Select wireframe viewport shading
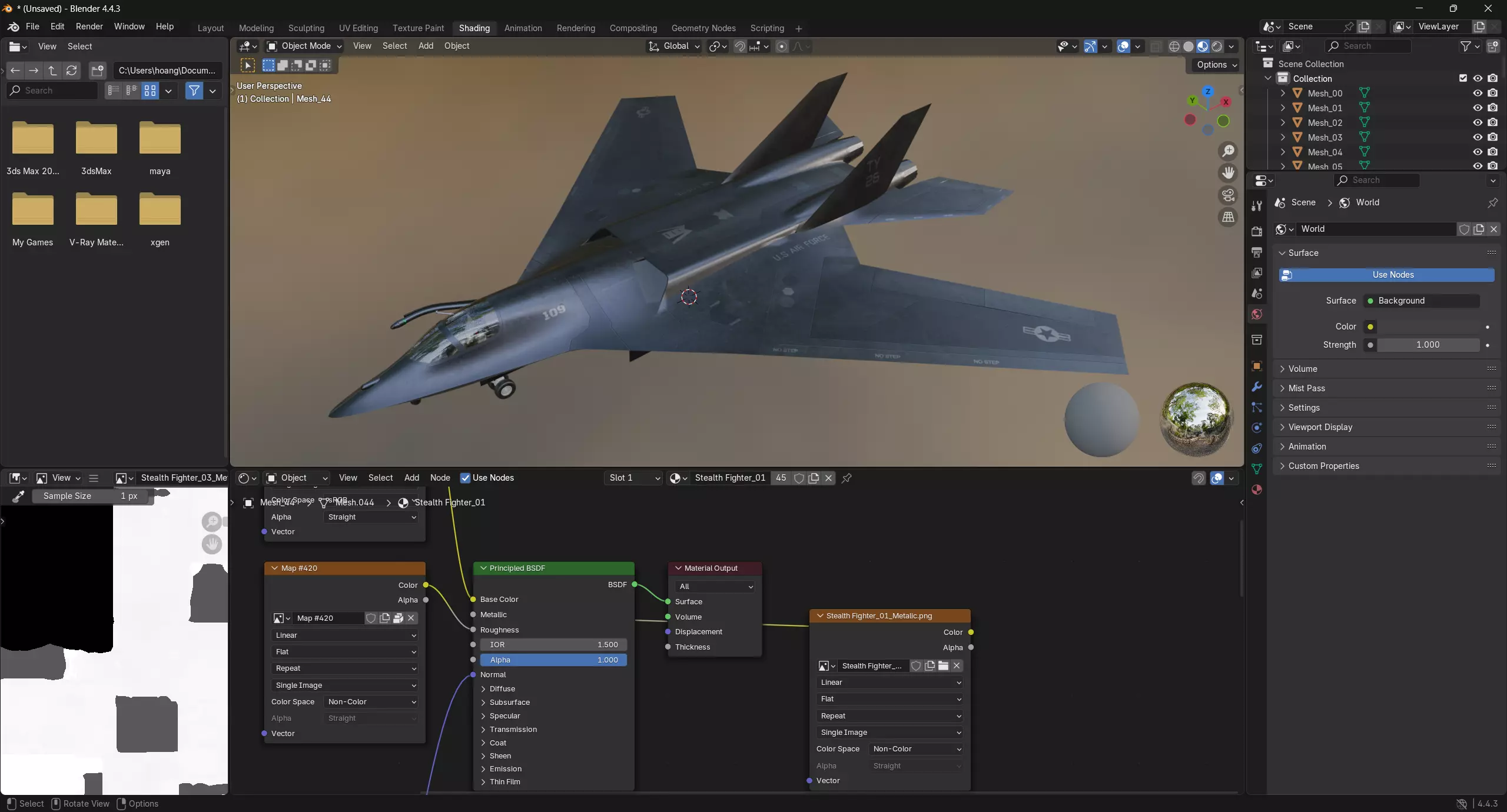 (x=1174, y=46)
